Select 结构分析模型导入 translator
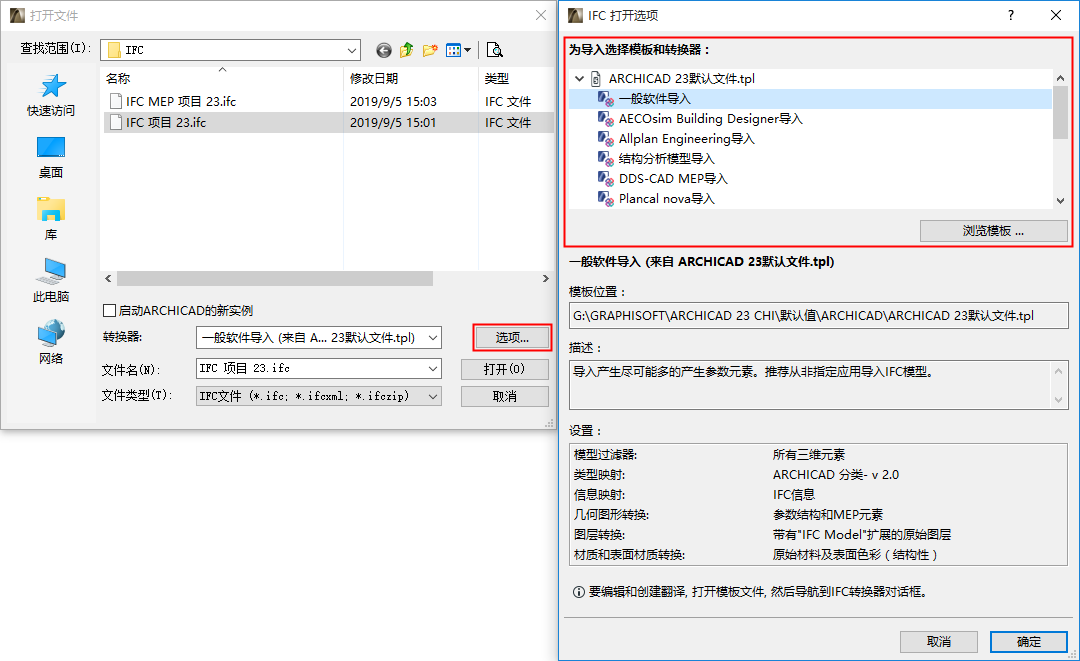The height and width of the screenshot is (661, 1080). click(x=667, y=159)
